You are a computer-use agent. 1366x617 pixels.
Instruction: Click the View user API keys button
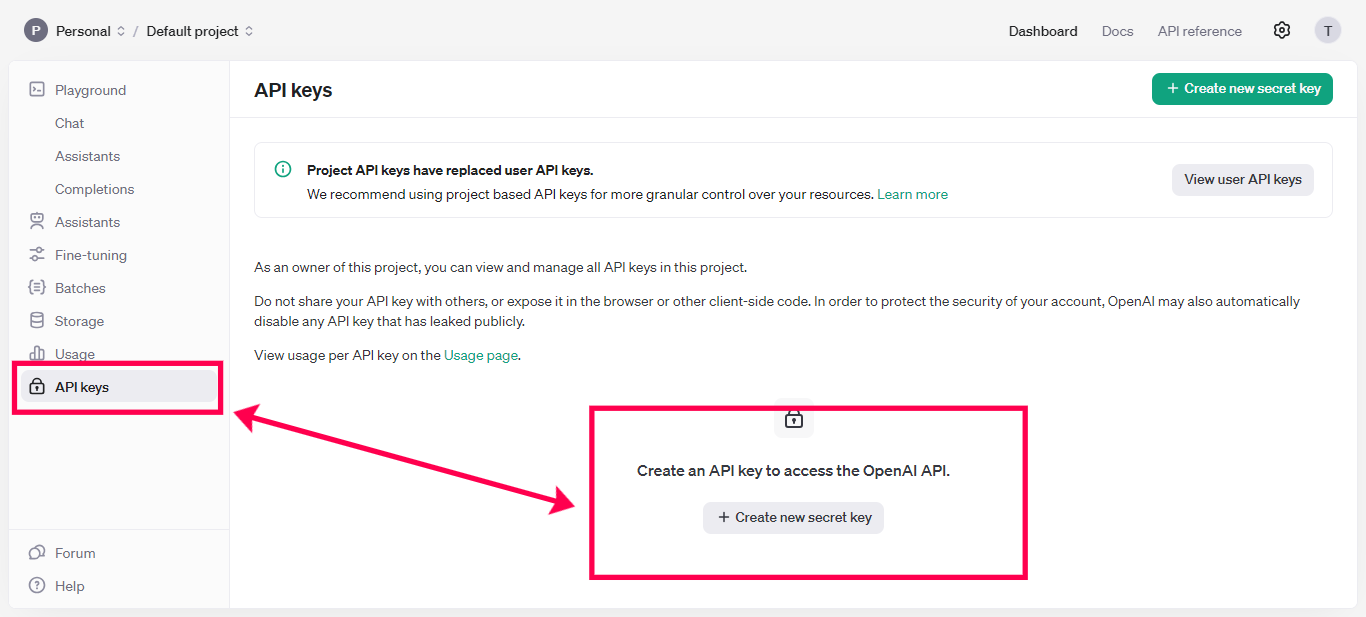(x=1242, y=180)
